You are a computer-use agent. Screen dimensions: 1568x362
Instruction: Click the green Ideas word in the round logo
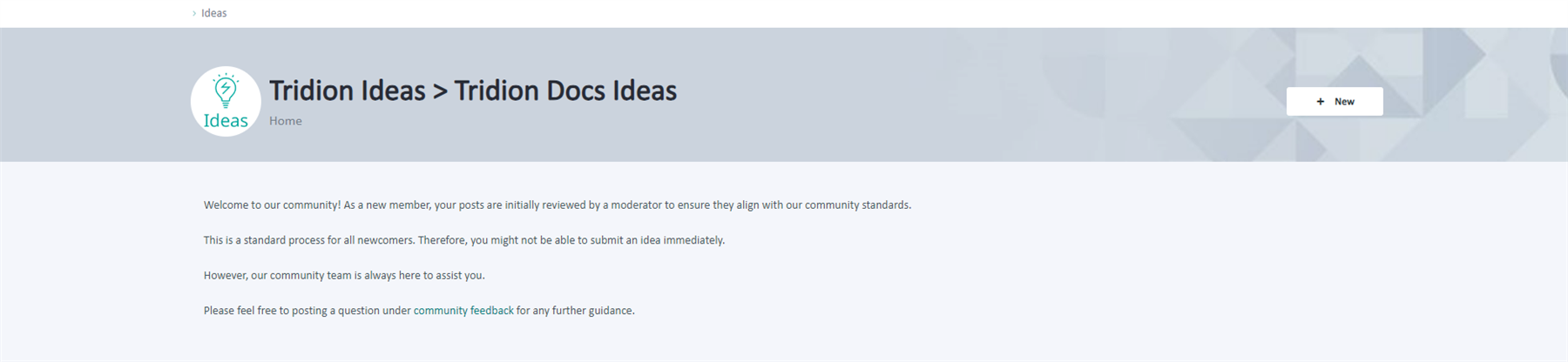tap(226, 121)
